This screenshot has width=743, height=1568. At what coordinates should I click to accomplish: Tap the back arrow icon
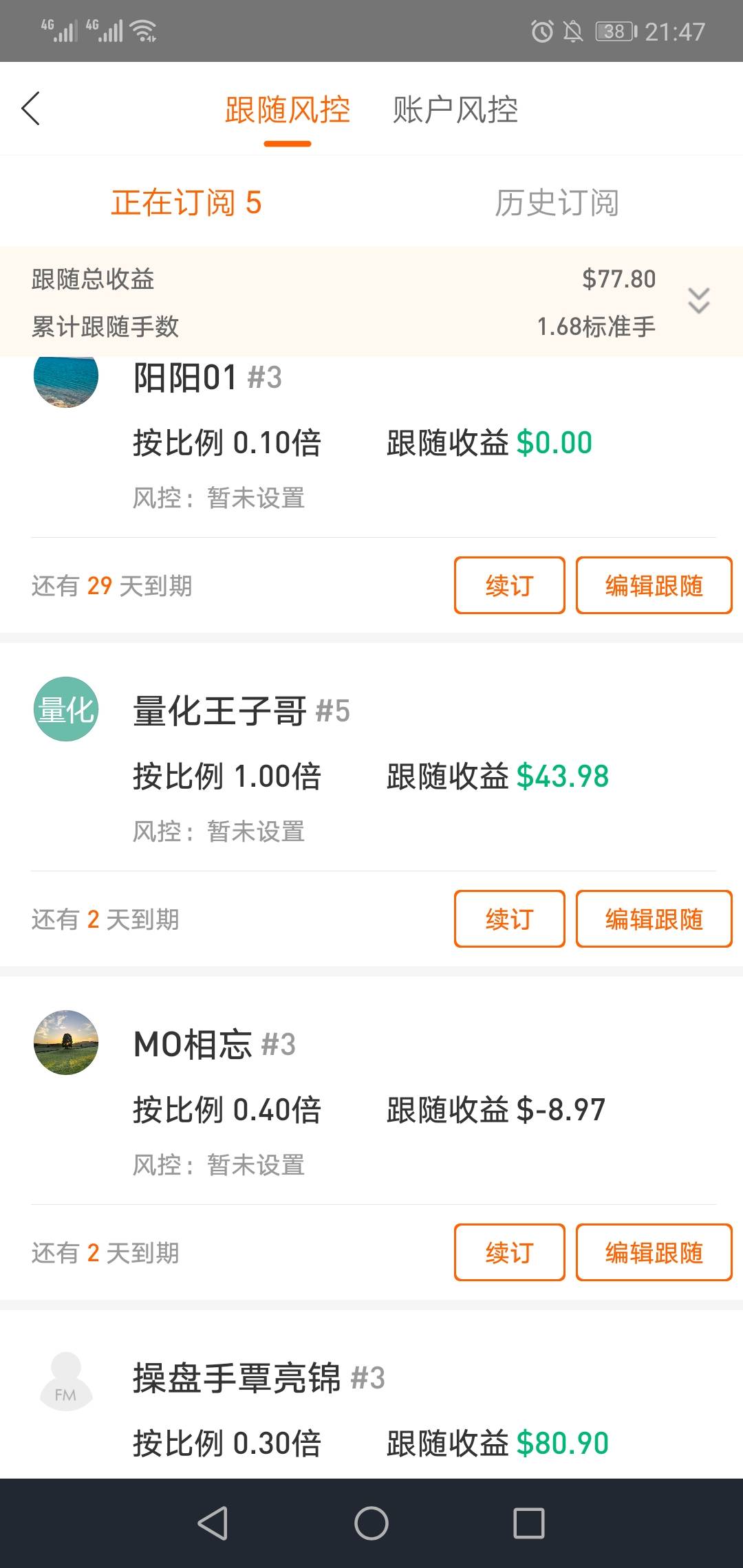point(31,109)
